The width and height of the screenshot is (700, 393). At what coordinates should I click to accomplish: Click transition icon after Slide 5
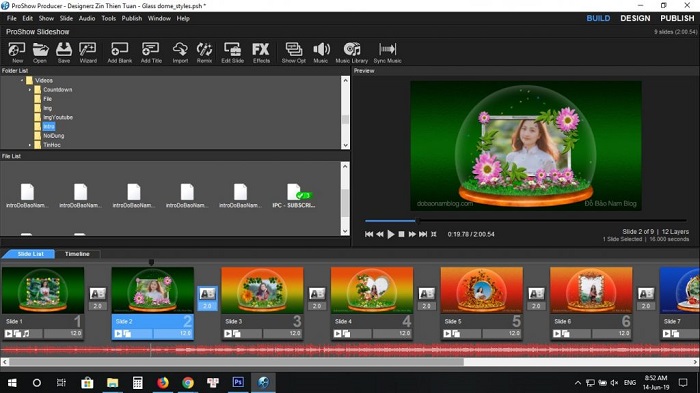536,294
